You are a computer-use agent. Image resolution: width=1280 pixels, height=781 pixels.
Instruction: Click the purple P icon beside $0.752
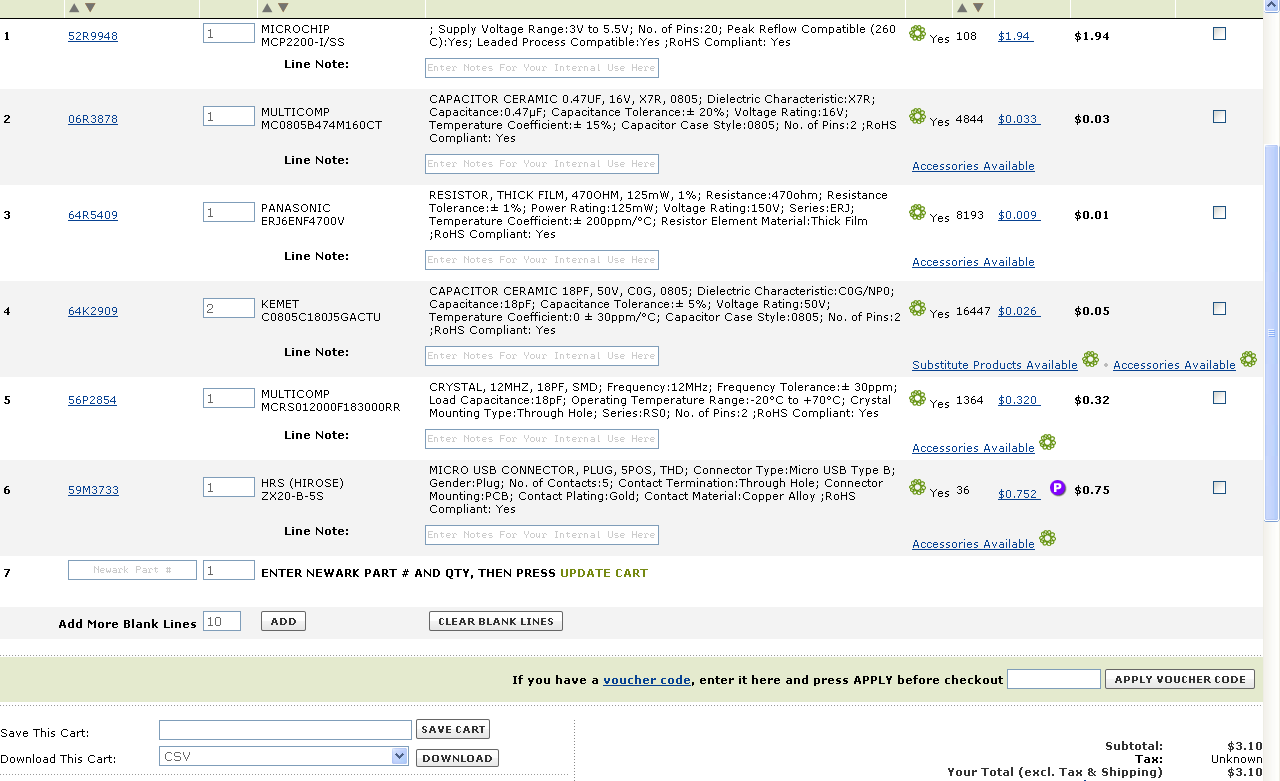click(x=1058, y=489)
